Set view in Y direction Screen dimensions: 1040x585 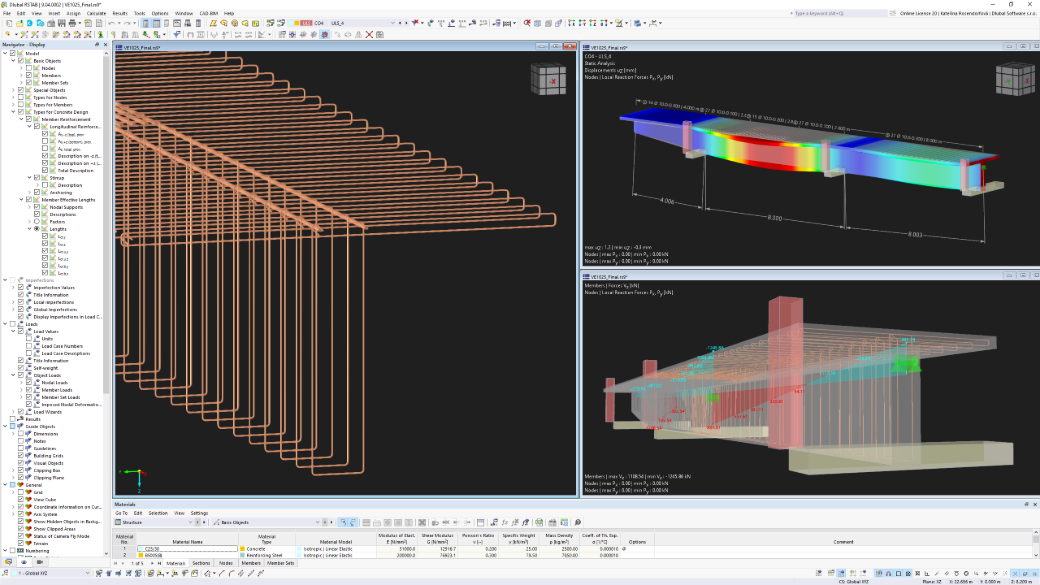coord(582,23)
